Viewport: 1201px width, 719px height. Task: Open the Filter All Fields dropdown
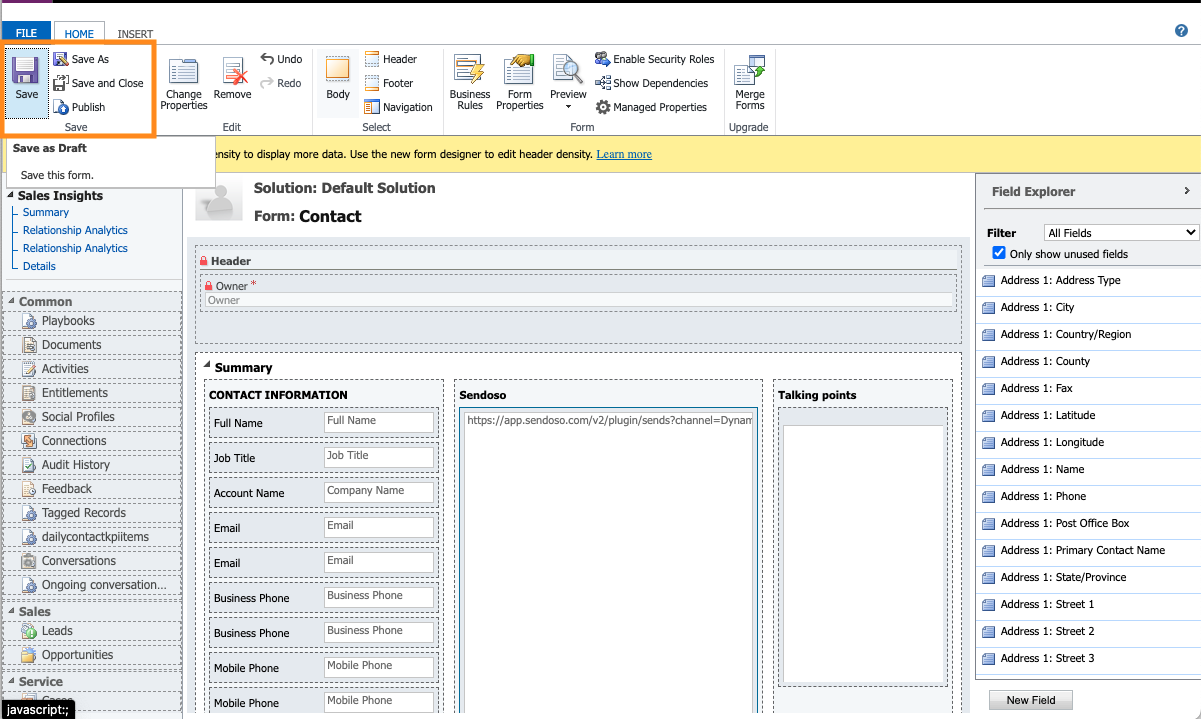[1121, 232]
